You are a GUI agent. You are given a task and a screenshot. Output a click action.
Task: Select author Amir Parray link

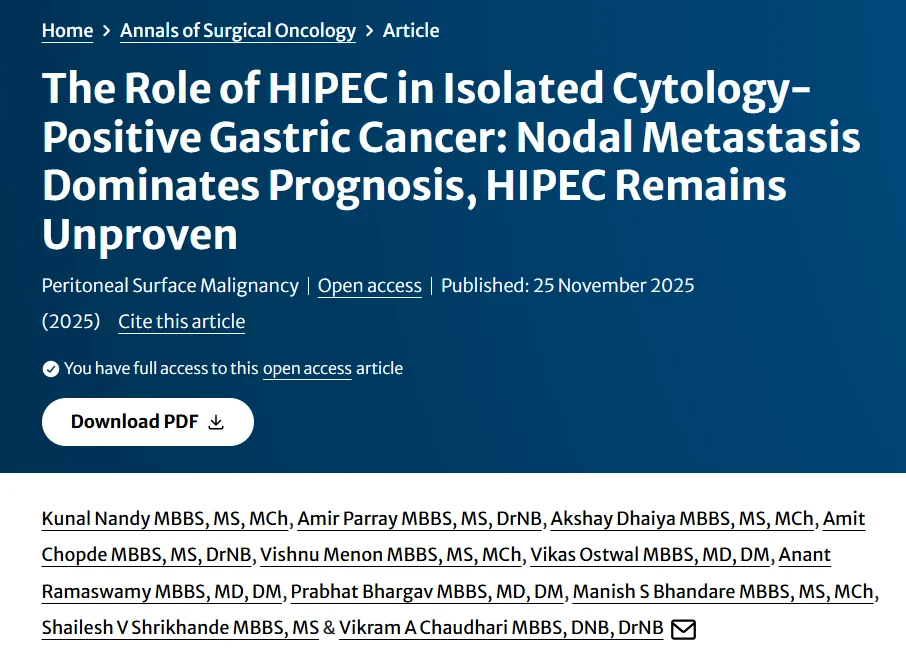(x=420, y=519)
